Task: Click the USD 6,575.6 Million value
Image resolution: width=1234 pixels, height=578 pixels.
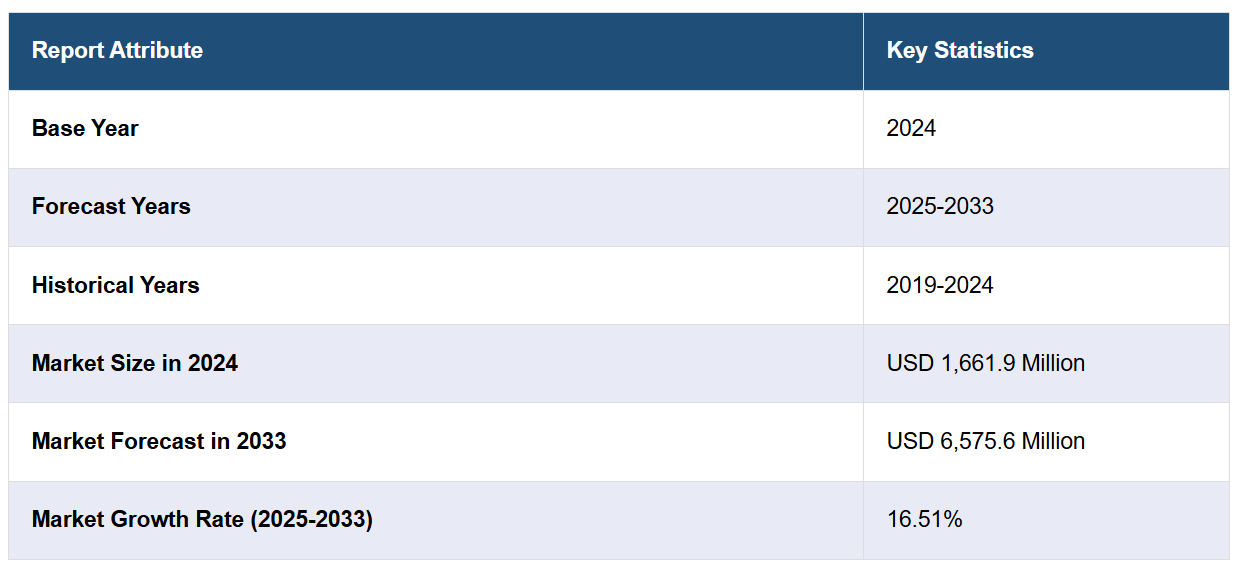Action: point(985,441)
